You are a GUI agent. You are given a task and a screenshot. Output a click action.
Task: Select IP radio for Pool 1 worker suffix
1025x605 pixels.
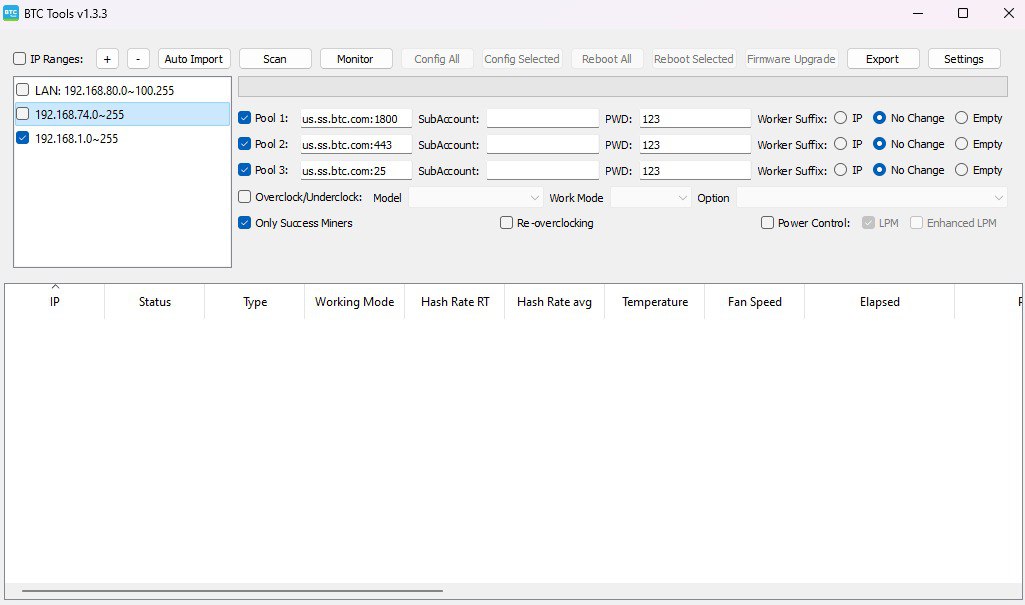click(840, 118)
